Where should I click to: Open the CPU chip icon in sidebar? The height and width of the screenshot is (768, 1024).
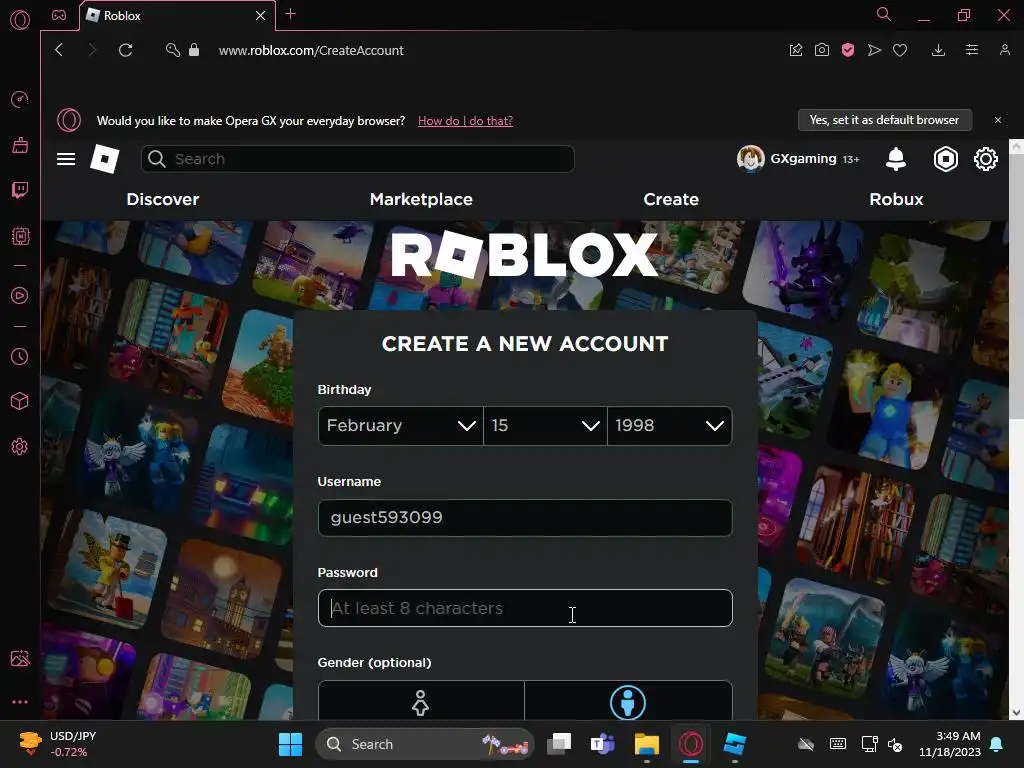[x=20, y=236]
